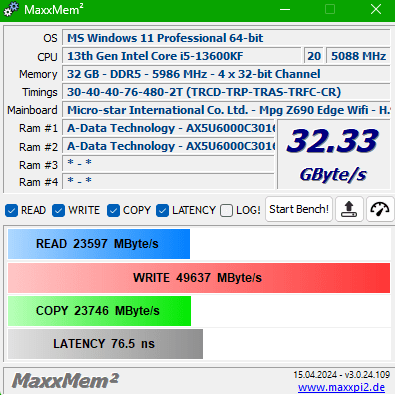Select the CPU field showing i5-13600KF
Viewport: 395px width, 395px height.
click(x=181, y=56)
